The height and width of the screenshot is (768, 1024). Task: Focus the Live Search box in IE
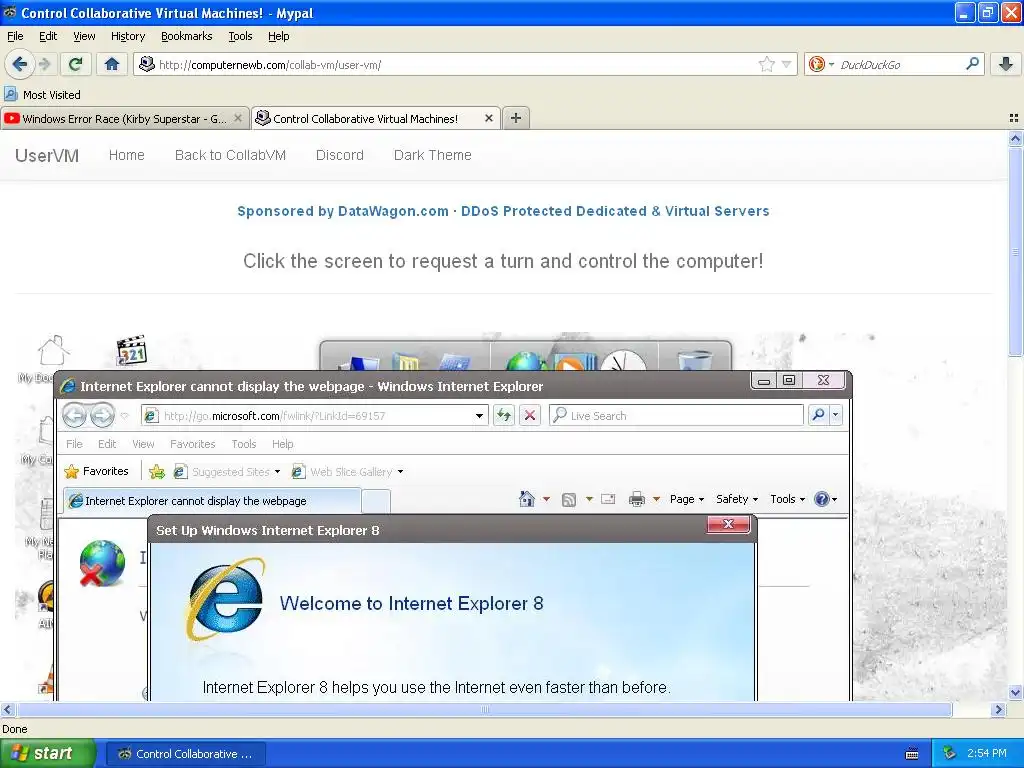[676, 415]
